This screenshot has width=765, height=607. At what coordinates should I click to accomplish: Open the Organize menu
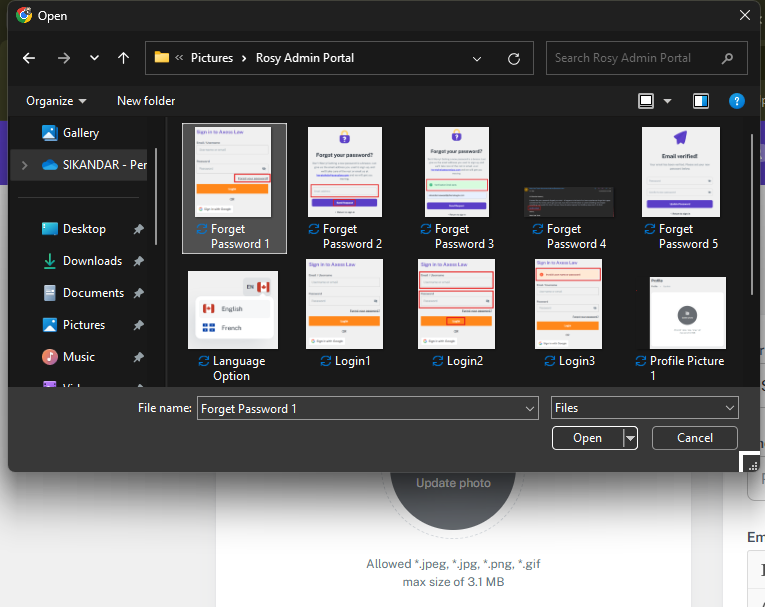[56, 101]
